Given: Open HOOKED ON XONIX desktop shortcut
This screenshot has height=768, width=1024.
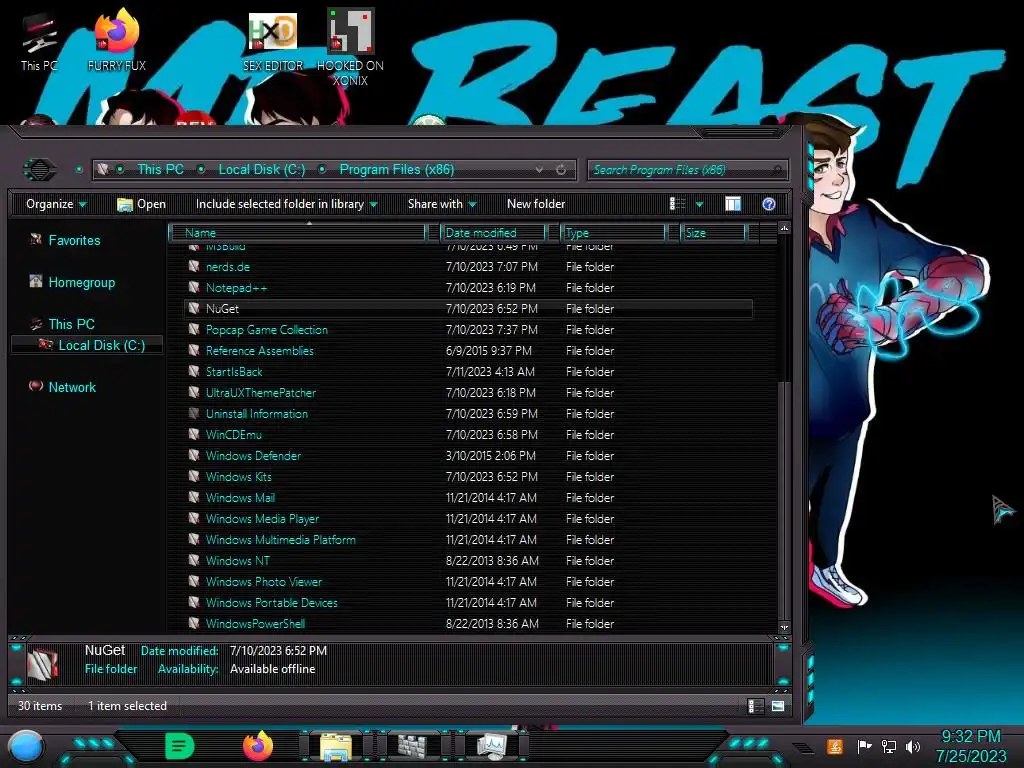Looking at the screenshot, I should [350, 47].
